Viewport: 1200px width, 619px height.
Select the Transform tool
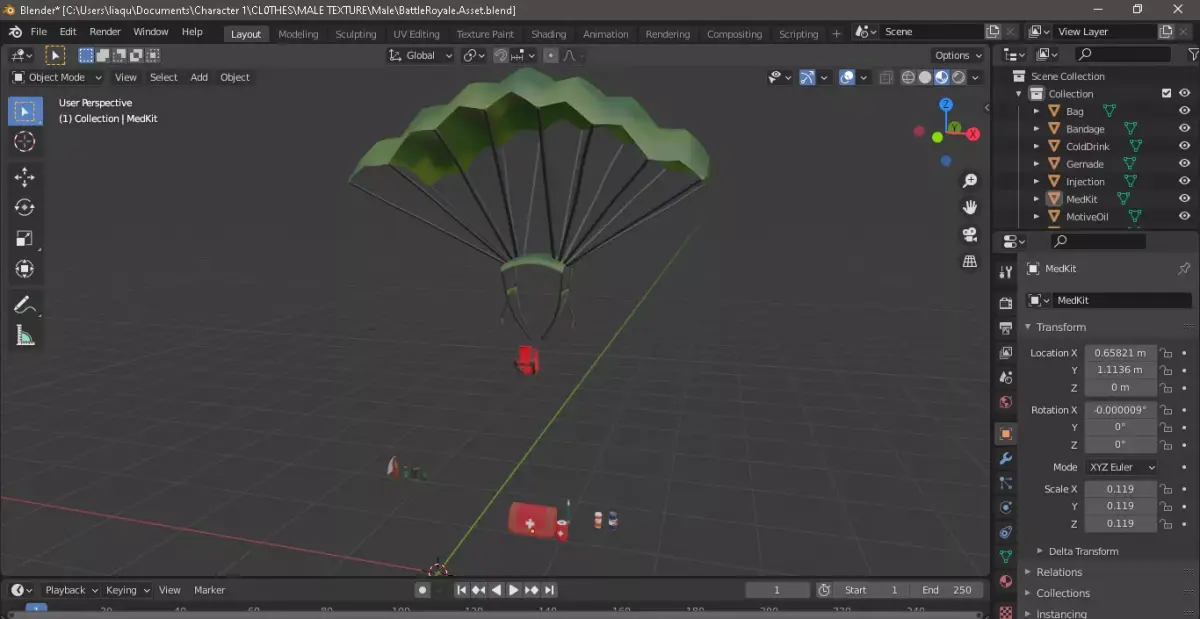[x=25, y=269]
